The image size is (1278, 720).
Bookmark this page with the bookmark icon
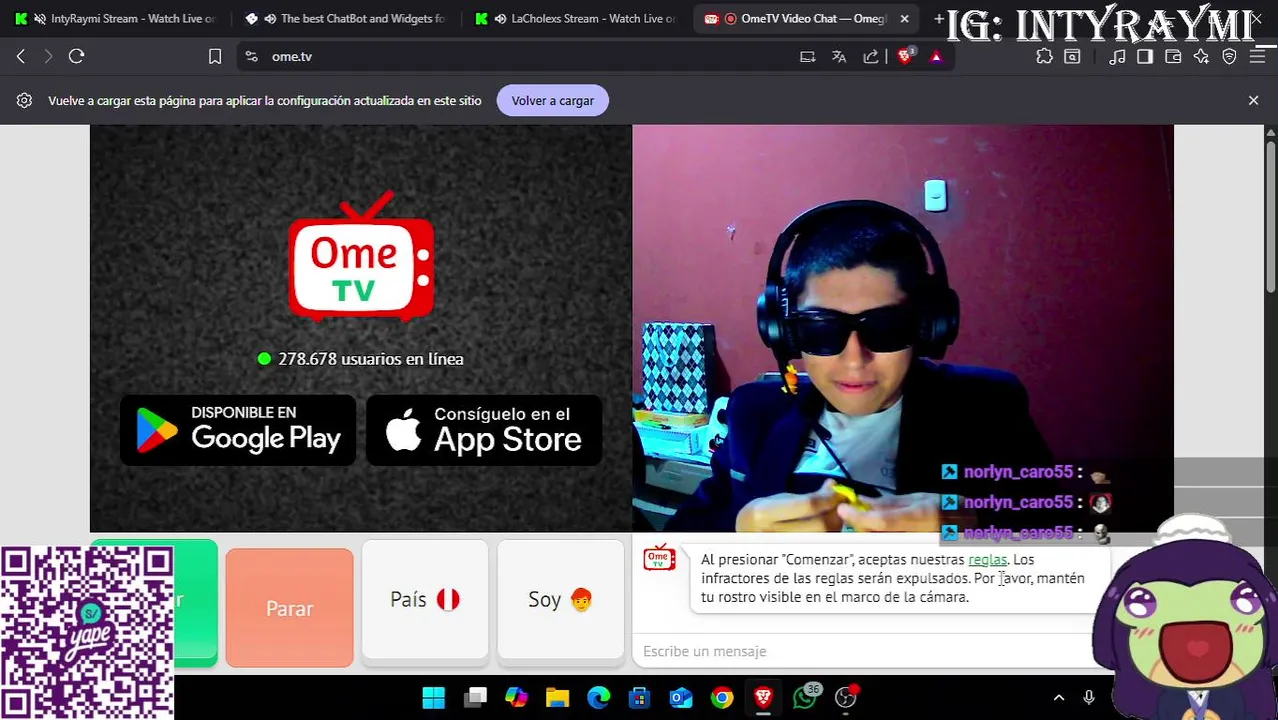tap(215, 57)
